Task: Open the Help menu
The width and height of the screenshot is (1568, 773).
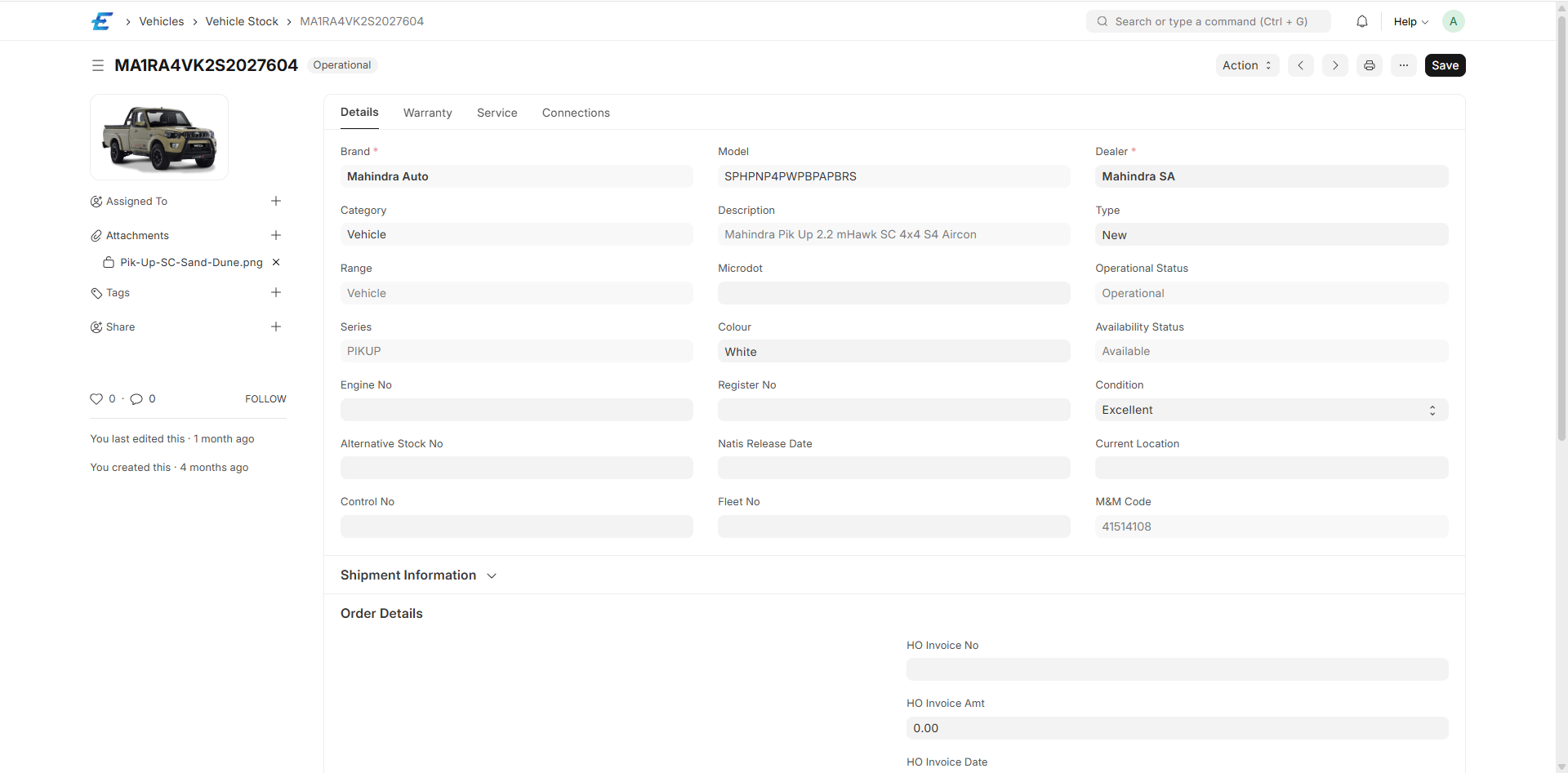Action: [x=1410, y=22]
